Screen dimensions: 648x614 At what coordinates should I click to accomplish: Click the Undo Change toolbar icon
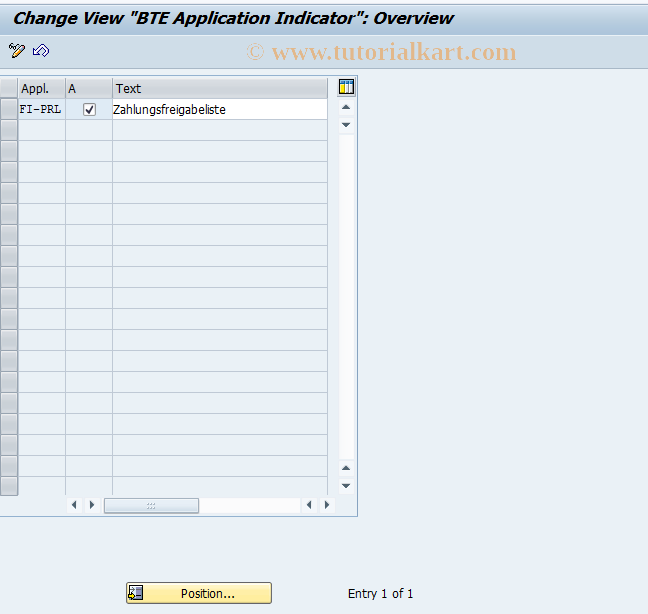tap(41, 50)
